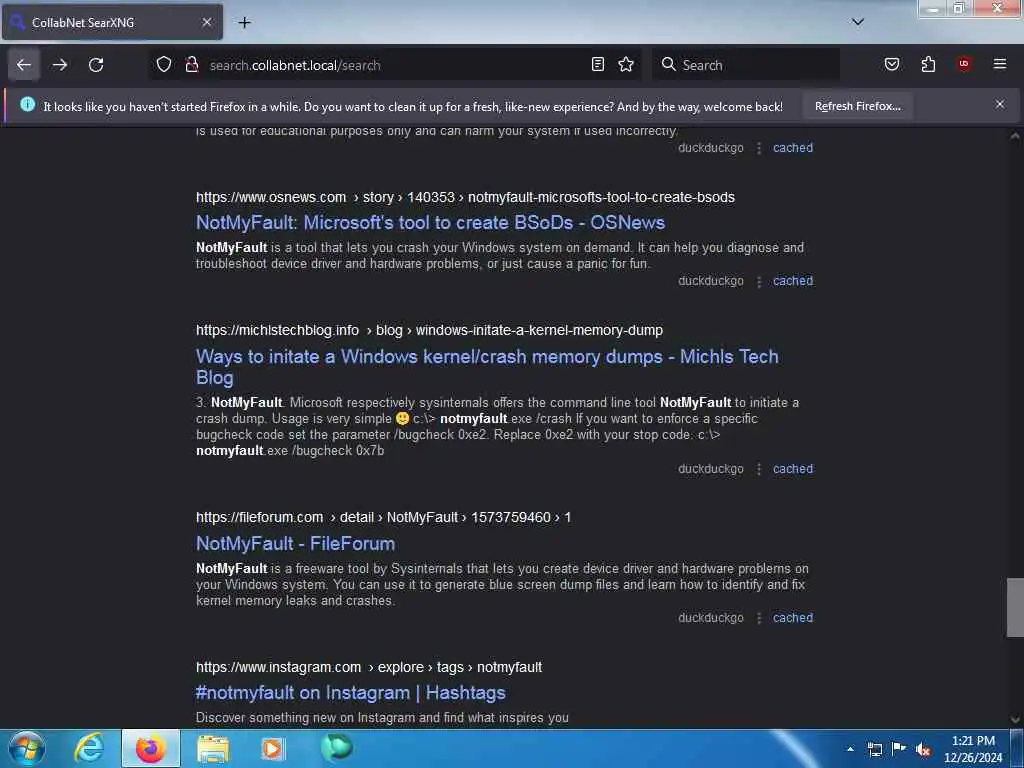The width and height of the screenshot is (1024, 768).
Task: Open the Action Center flag icon
Action: coord(899,748)
